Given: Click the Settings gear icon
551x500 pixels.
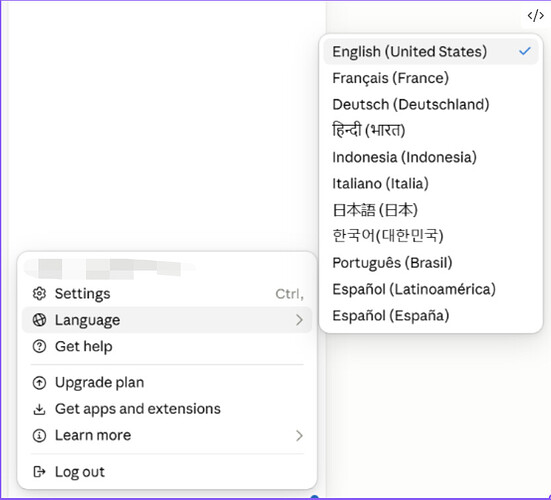Looking at the screenshot, I should (x=39, y=294).
